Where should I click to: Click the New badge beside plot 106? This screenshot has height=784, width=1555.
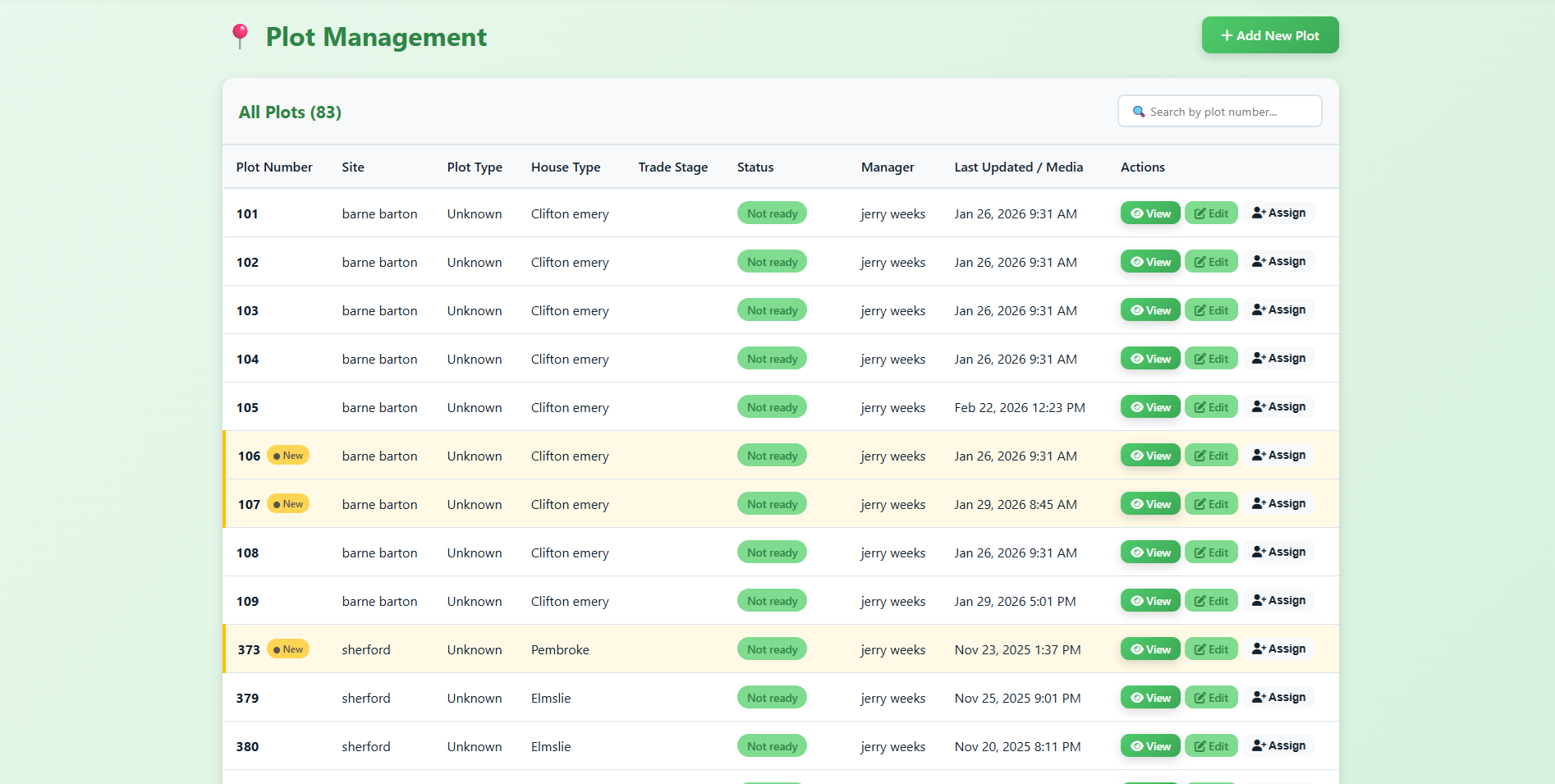click(288, 456)
